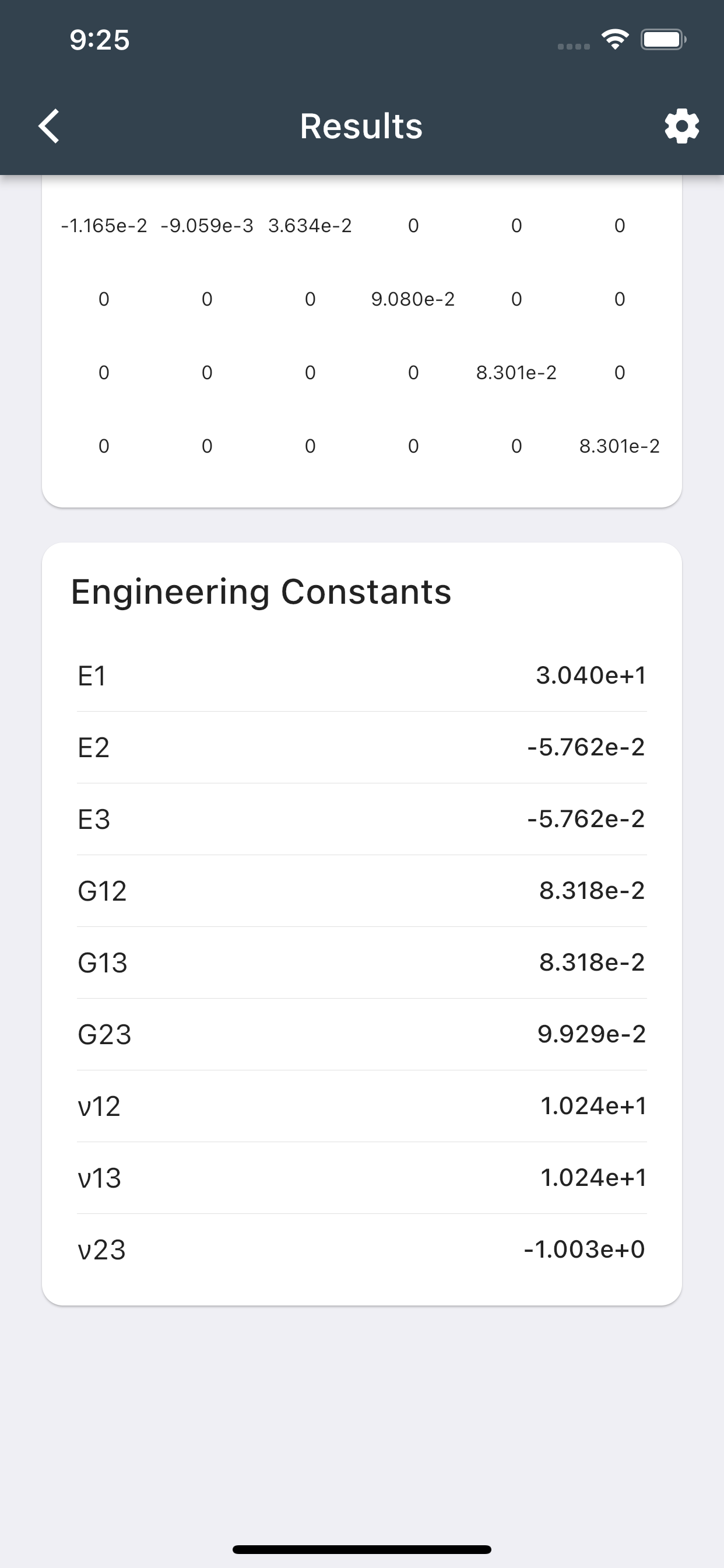Tap the 9:25 clock in status bar
Image resolution: width=724 pixels, height=1568 pixels.
click(x=99, y=40)
